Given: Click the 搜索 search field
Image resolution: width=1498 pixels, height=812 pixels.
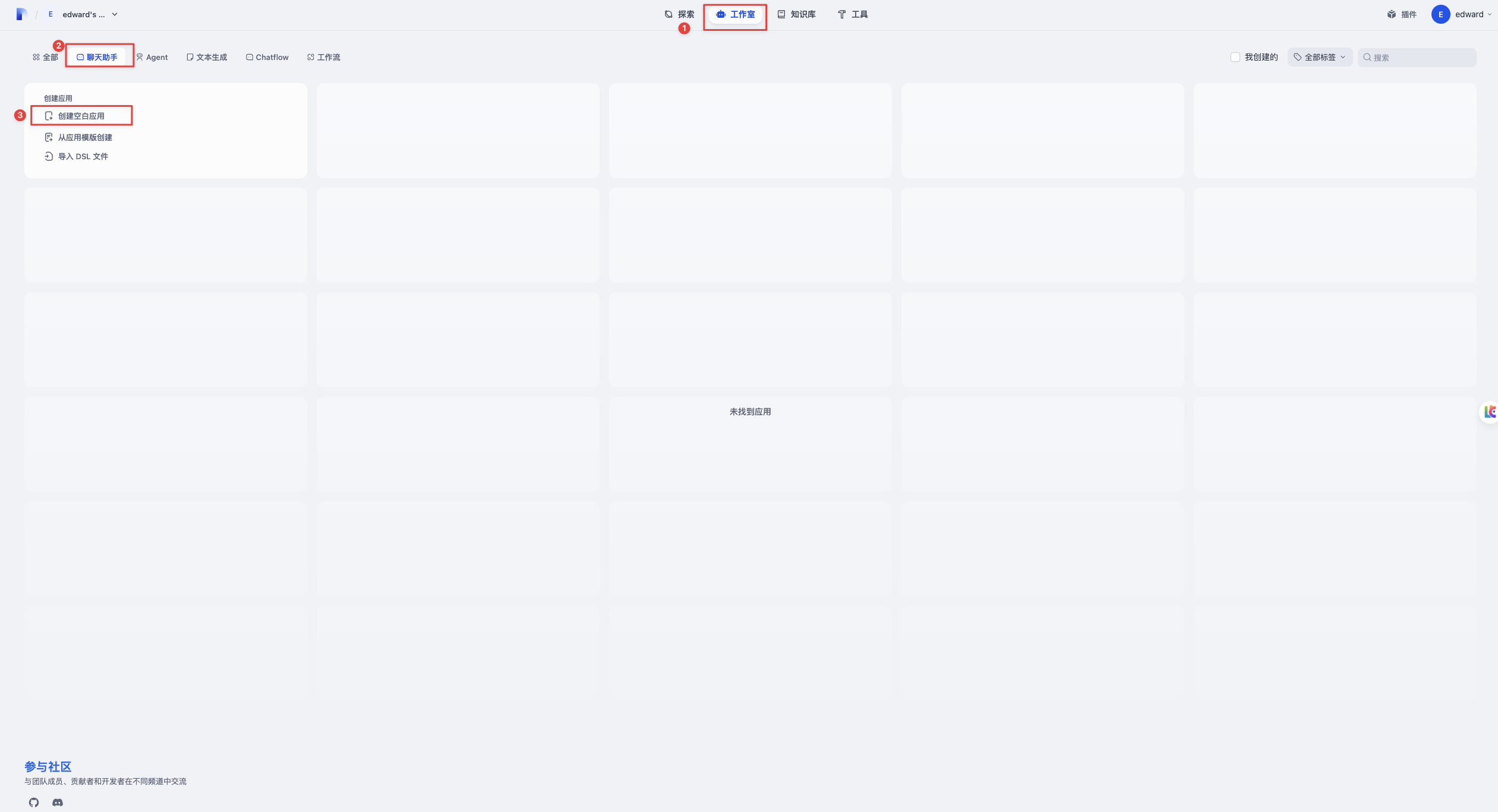Looking at the screenshot, I should coord(1417,57).
